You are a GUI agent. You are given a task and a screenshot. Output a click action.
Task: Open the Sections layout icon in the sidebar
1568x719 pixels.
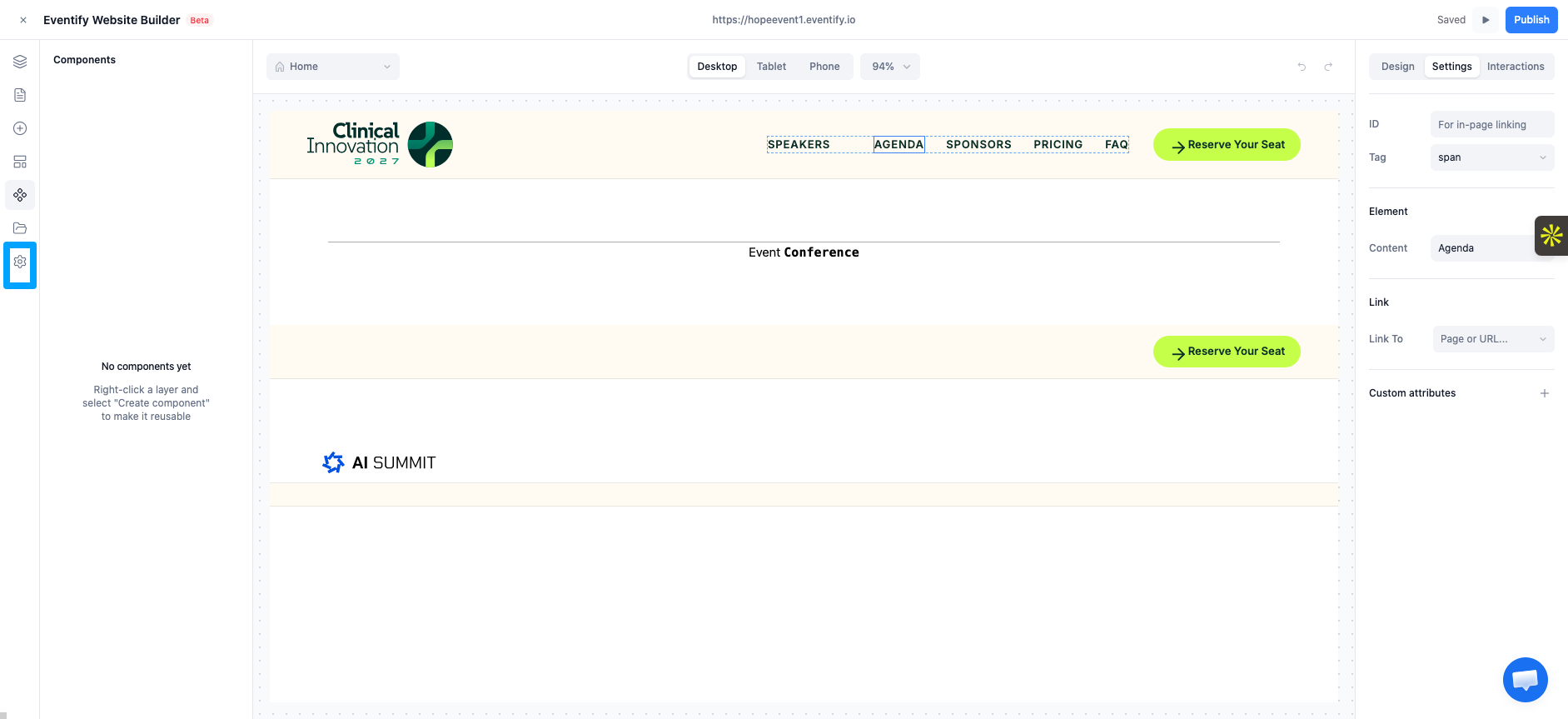click(x=20, y=162)
